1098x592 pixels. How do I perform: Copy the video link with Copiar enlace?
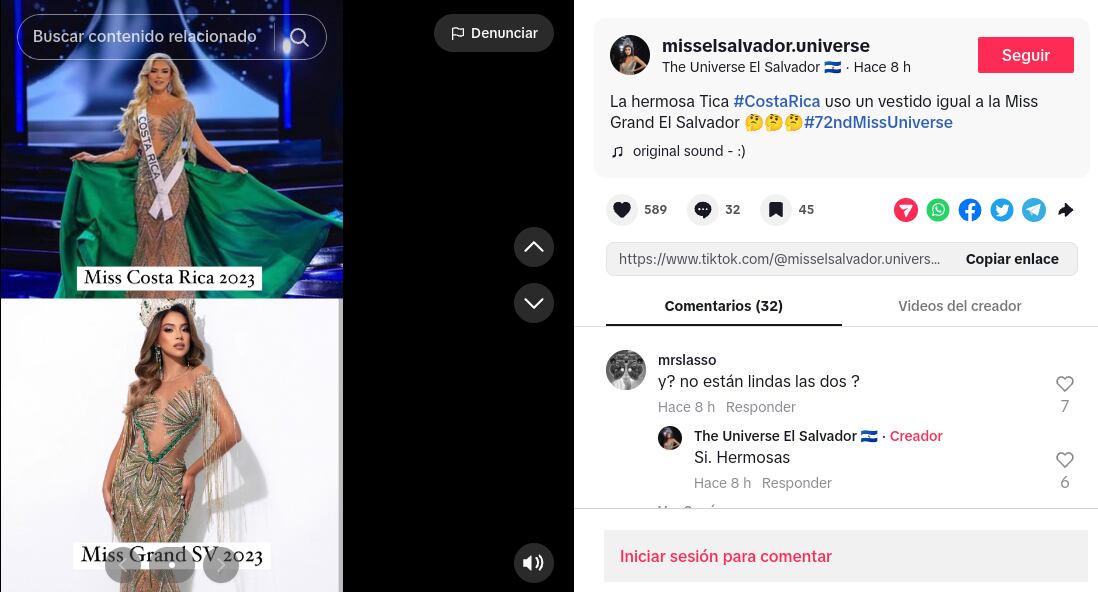point(1012,259)
